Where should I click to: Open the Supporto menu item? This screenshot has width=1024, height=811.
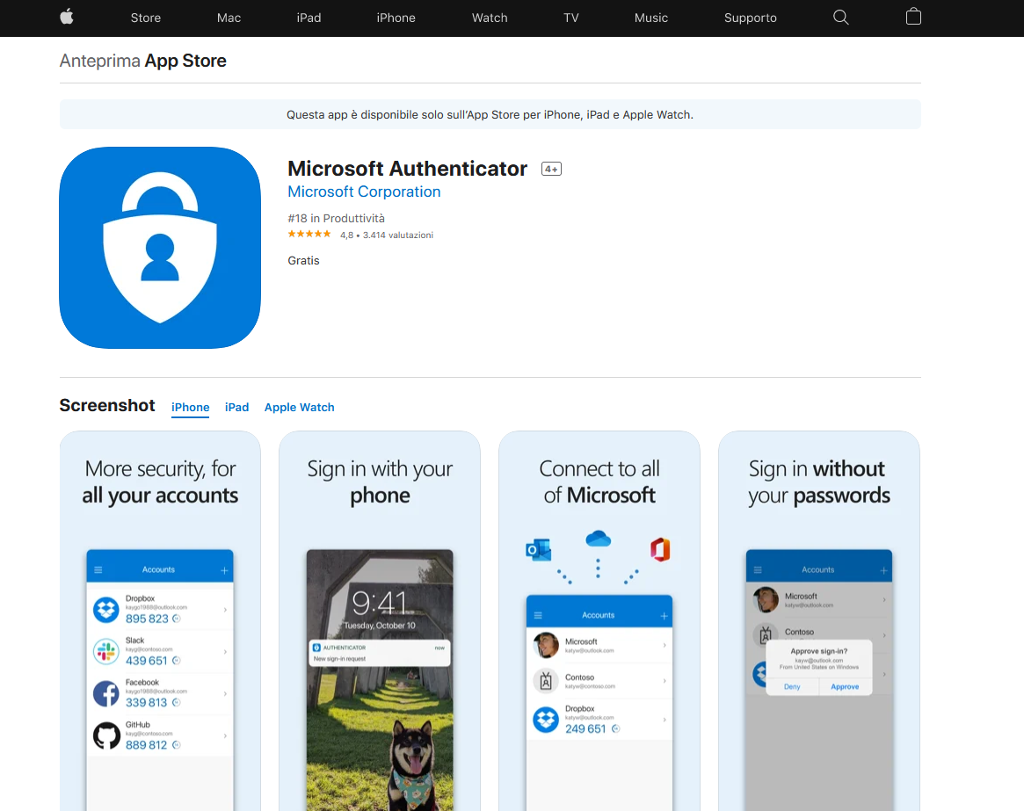pyautogui.click(x=750, y=18)
